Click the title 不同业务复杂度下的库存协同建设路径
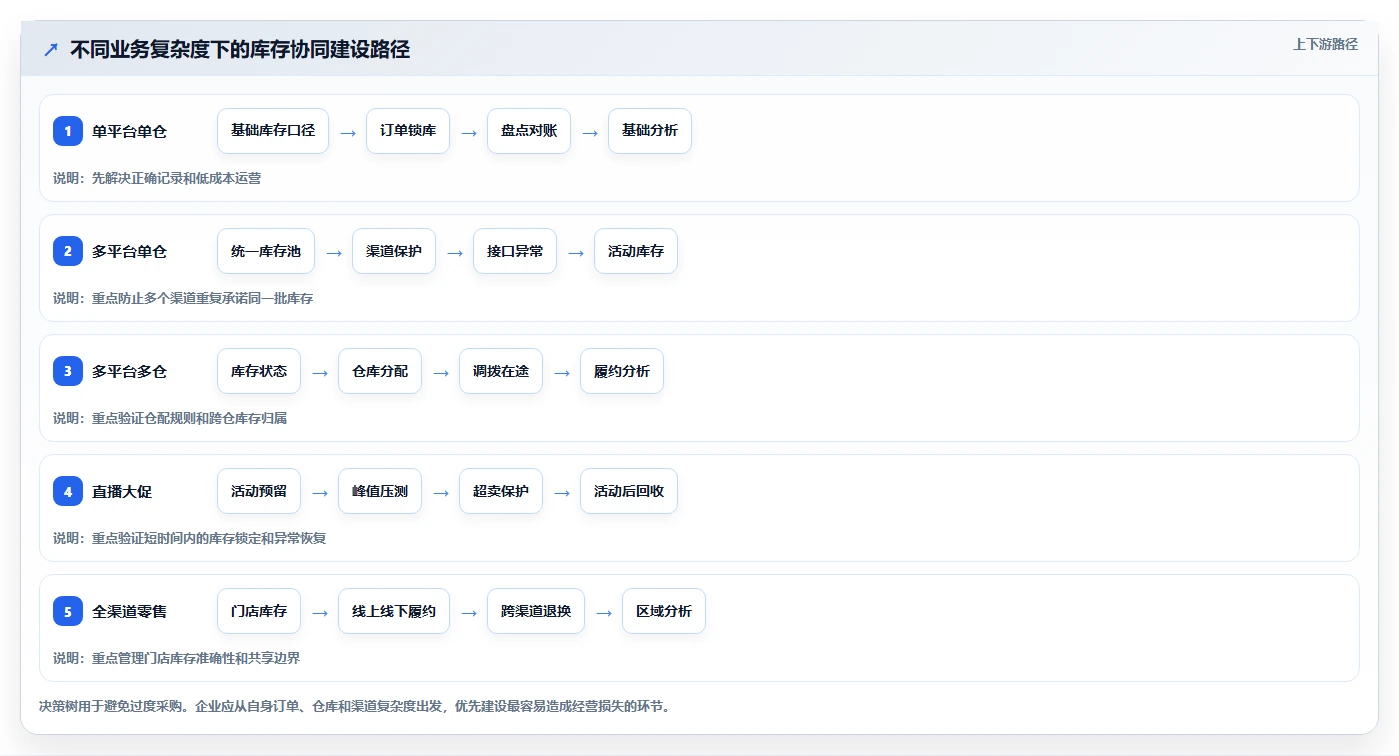Image resolution: width=1399 pixels, height=756 pixels. 240,50
